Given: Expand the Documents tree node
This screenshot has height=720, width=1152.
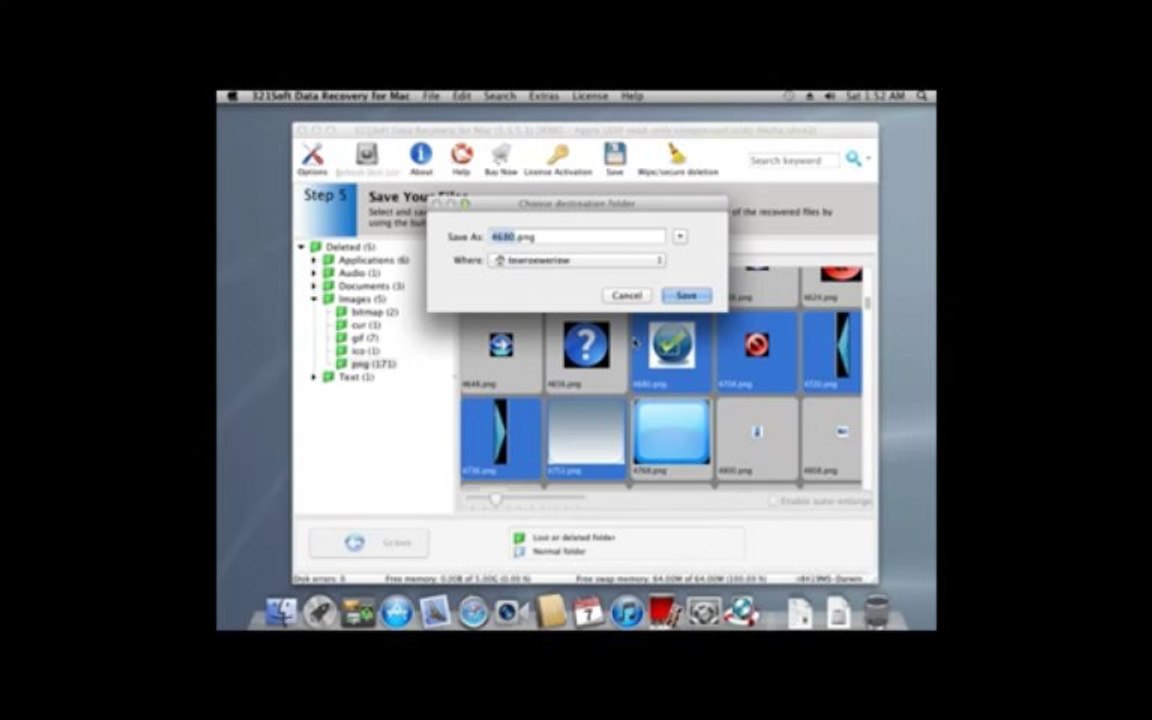Looking at the screenshot, I should pyautogui.click(x=314, y=286).
